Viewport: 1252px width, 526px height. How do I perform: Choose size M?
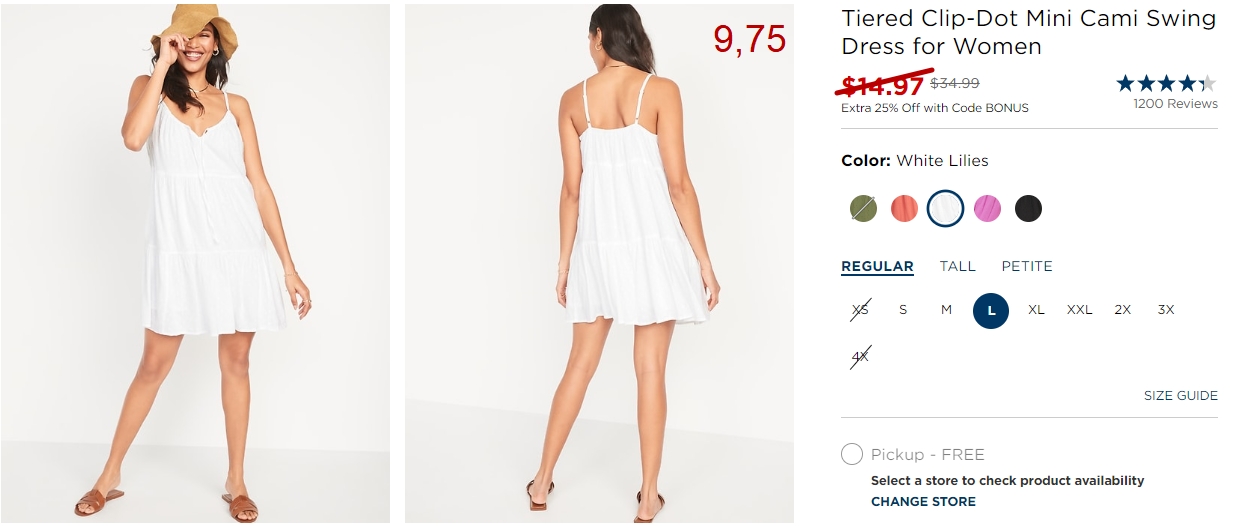coord(946,310)
